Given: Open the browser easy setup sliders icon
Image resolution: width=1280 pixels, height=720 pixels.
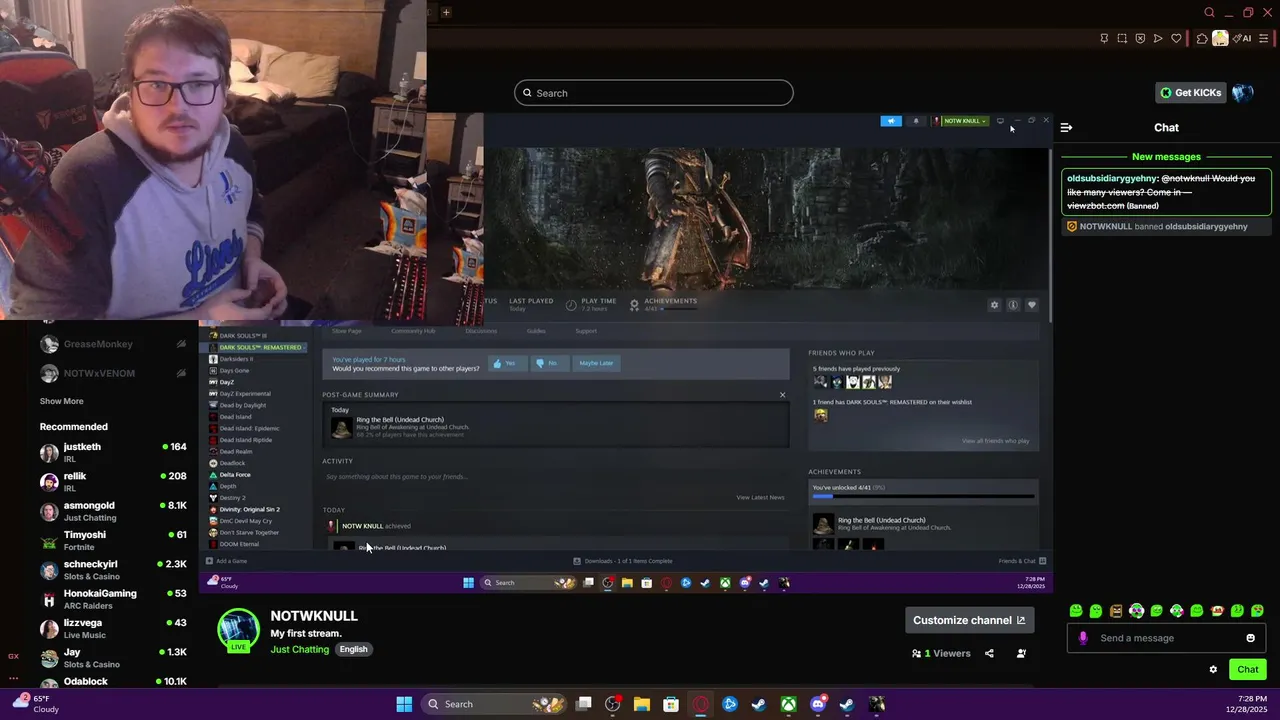Looking at the screenshot, I should point(1263,38).
